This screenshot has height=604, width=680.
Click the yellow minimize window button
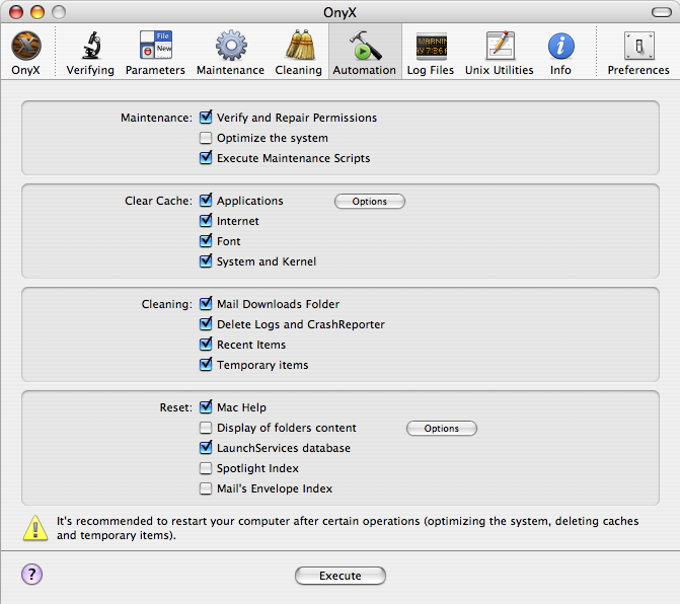tap(37, 12)
